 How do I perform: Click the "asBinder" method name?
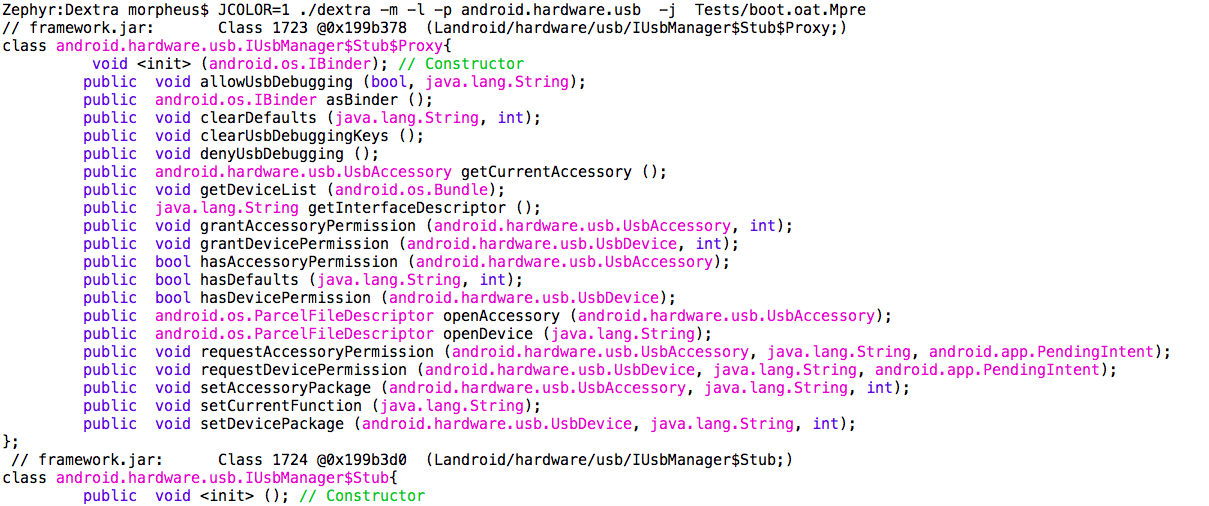[x=362, y=100]
